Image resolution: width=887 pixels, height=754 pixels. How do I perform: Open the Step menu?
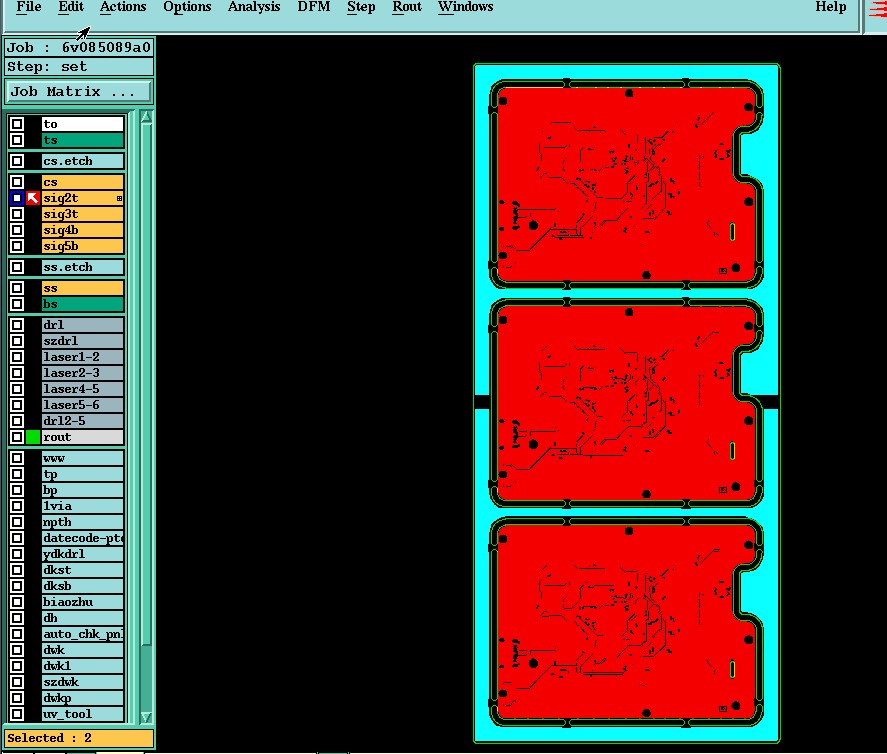coord(361,7)
